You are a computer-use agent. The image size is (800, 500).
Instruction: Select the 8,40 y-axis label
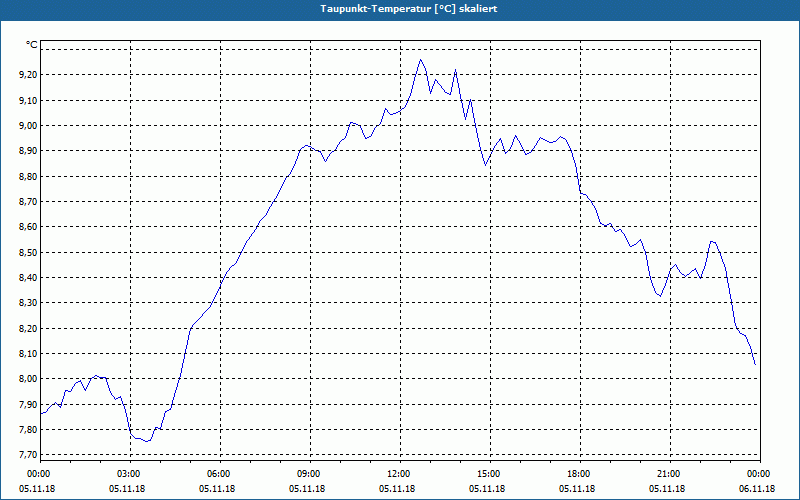pyautogui.click(x=28, y=278)
